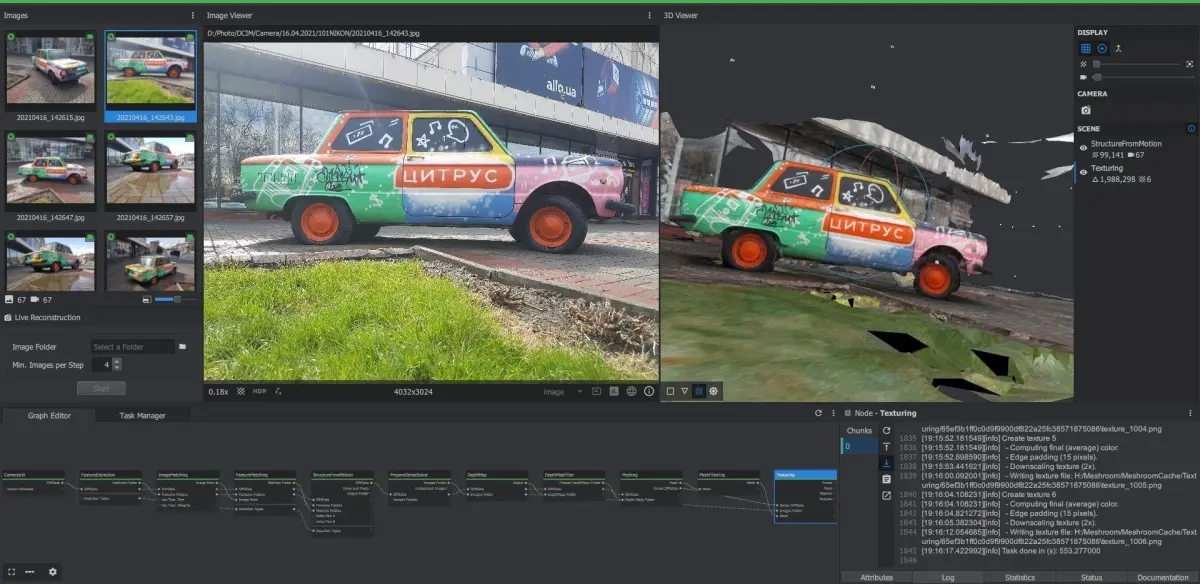Select the Texturing scene entry
The image size is (1200, 584).
pos(1137,174)
